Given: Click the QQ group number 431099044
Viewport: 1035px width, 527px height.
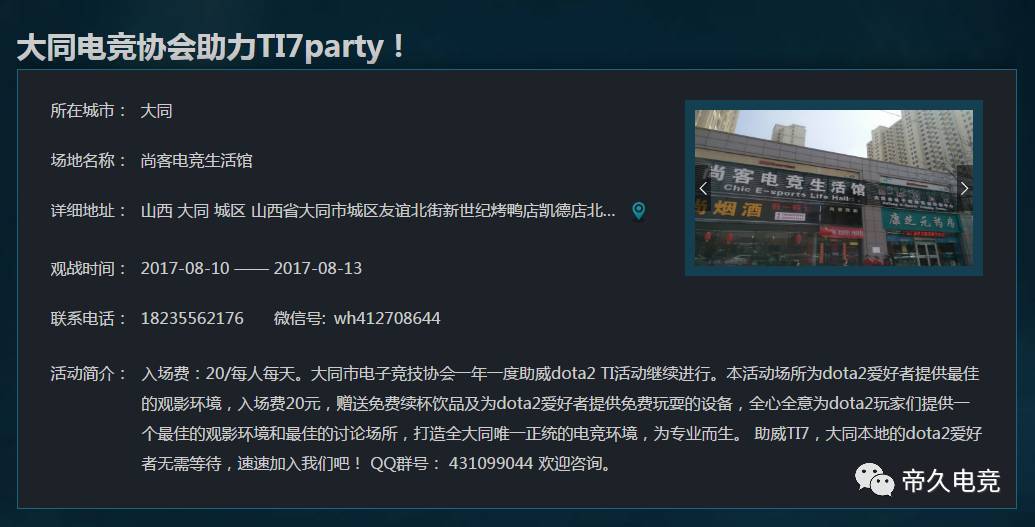Looking at the screenshot, I should tap(490, 463).
